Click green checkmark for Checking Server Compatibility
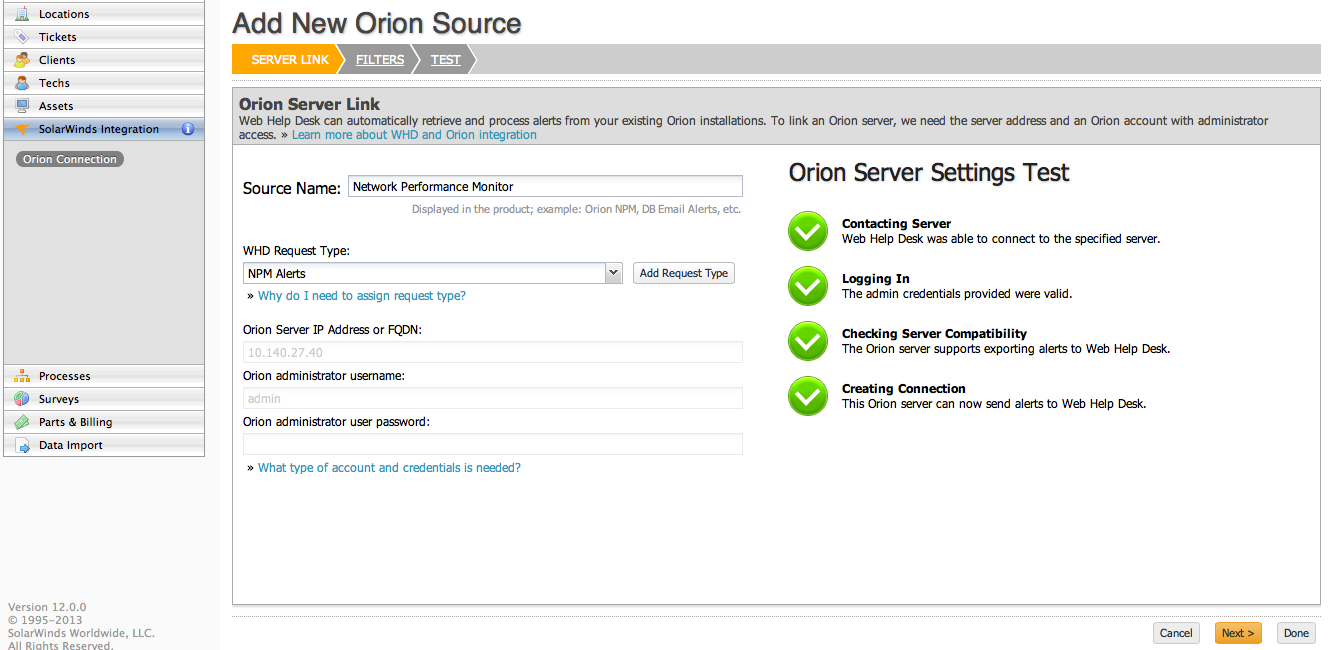 point(808,341)
